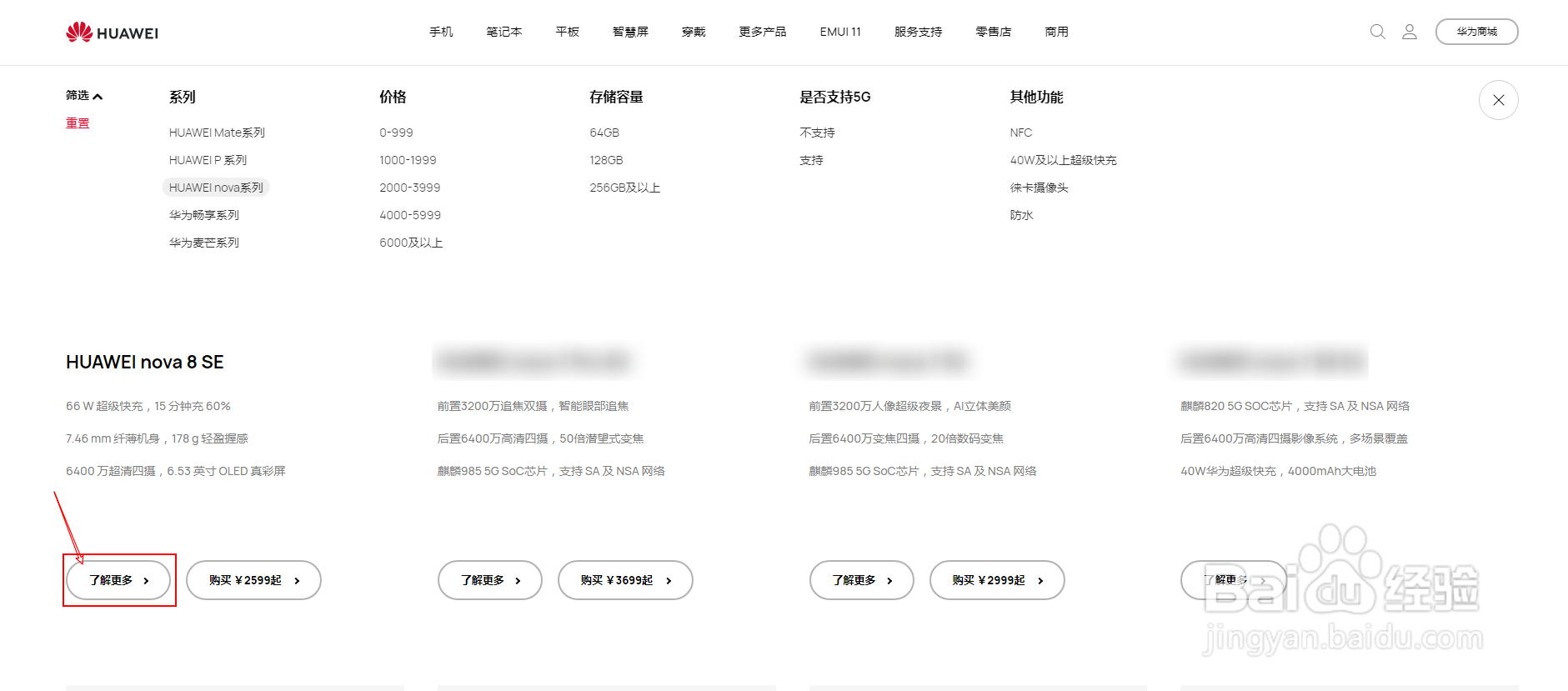Collapse the 筛选 filter expander

[x=84, y=96]
